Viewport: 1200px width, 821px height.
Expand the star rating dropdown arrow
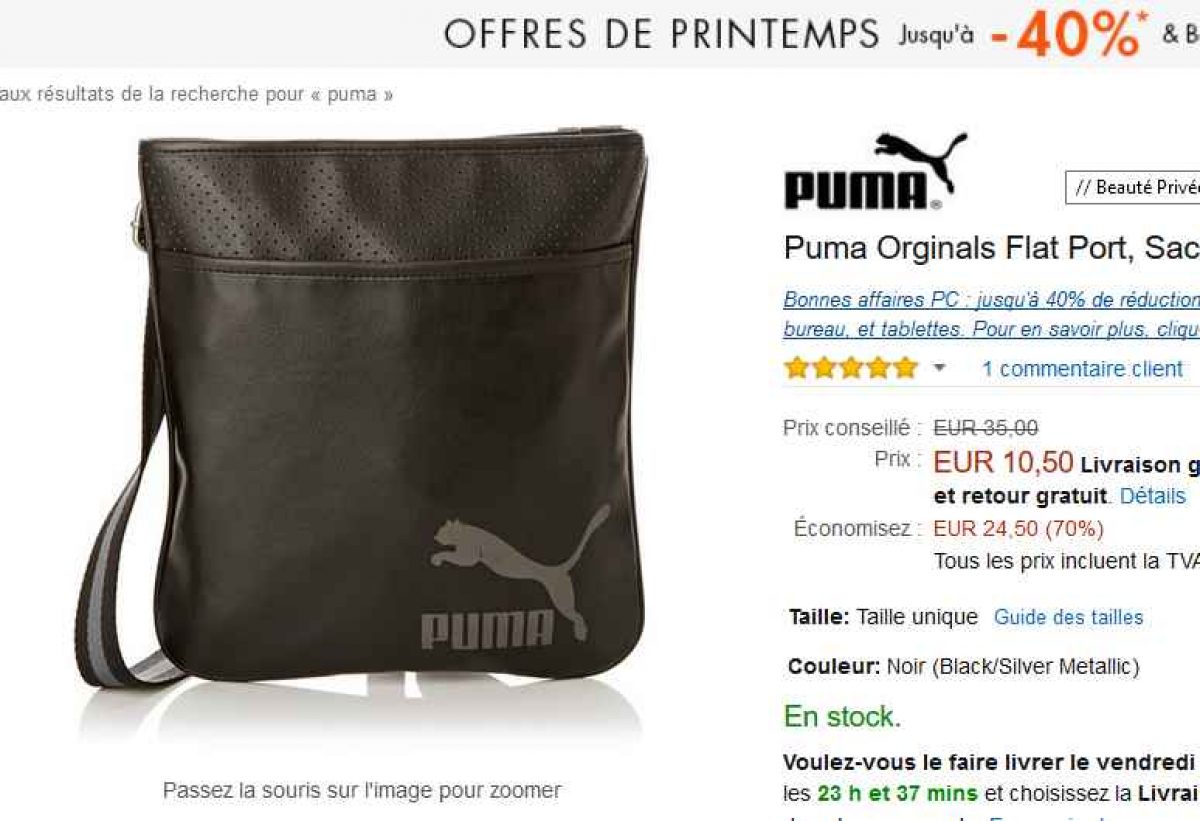tap(939, 369)
